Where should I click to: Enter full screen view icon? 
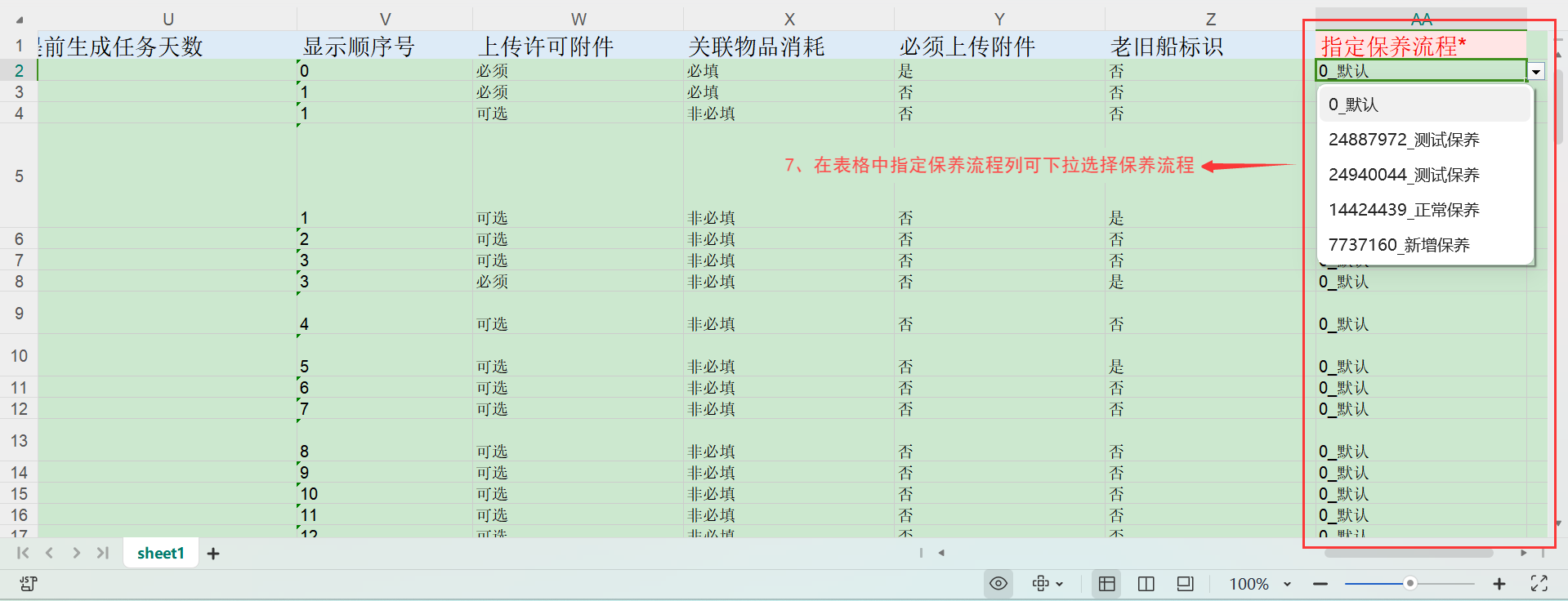coord(1539,583)
